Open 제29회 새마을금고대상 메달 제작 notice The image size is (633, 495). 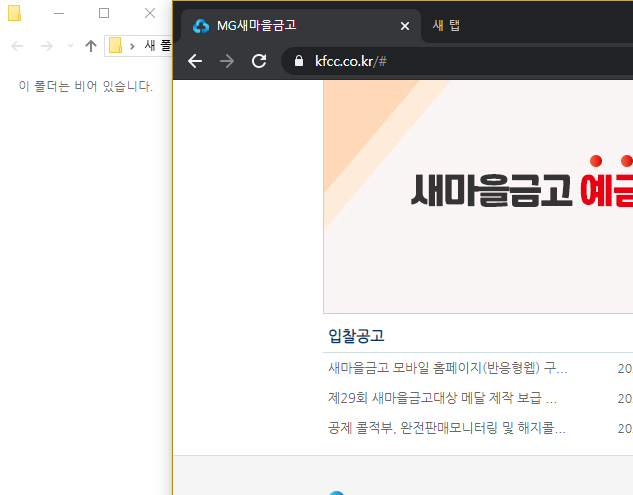(x=442, y=398)
